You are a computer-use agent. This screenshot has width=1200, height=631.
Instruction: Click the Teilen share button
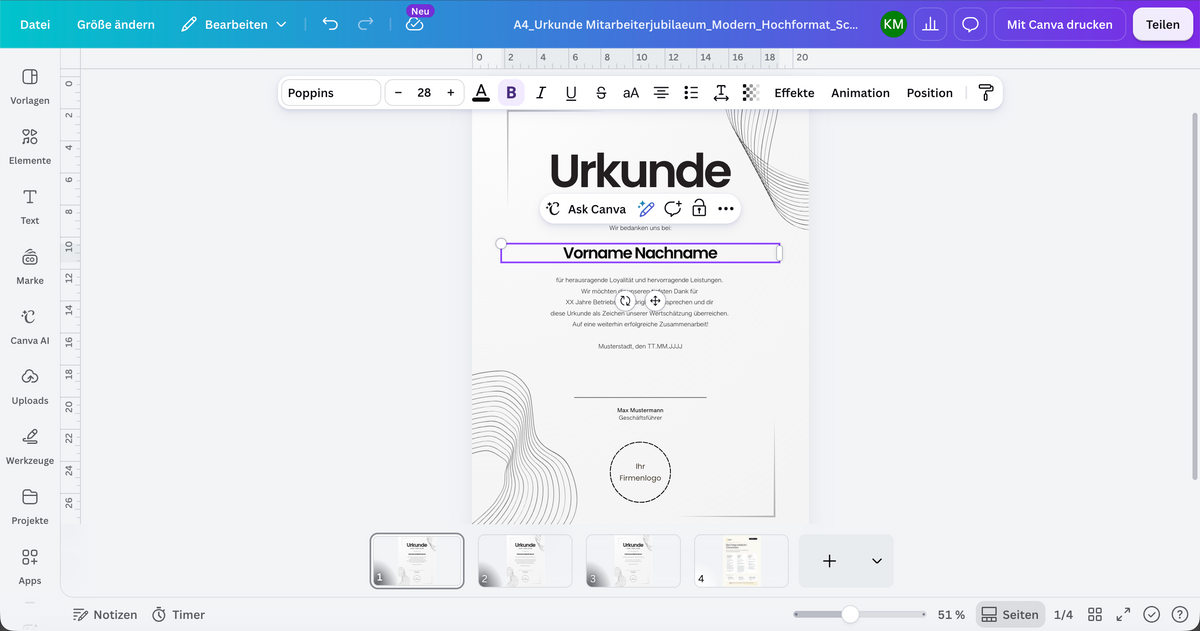point(1162,24)
